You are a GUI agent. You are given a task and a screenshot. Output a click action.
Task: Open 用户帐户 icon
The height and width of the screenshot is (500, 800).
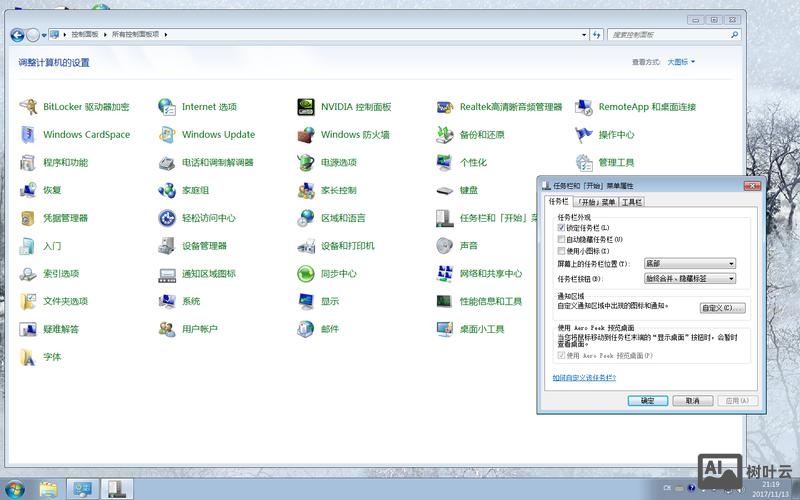167,329
